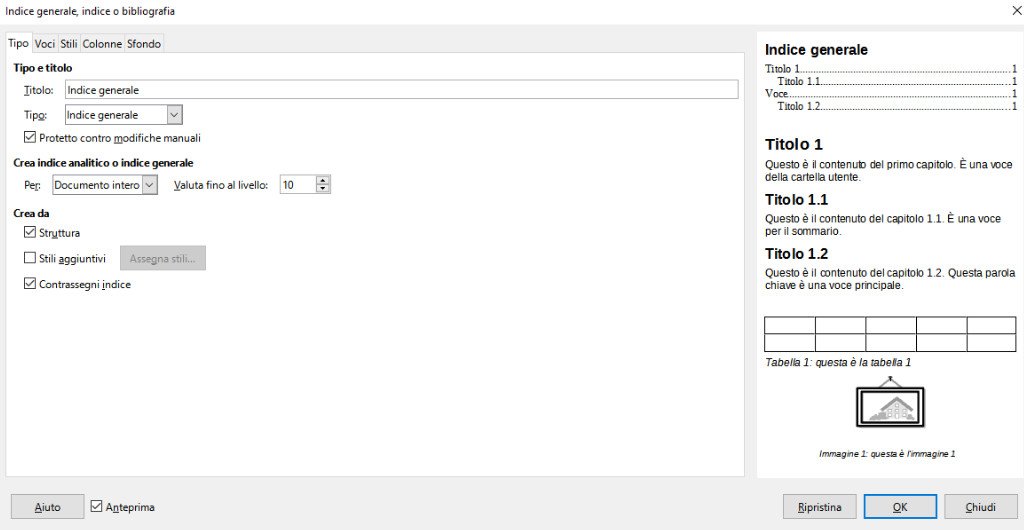Click the 'Voce' entry in preview index

click(x=776, y=94)
